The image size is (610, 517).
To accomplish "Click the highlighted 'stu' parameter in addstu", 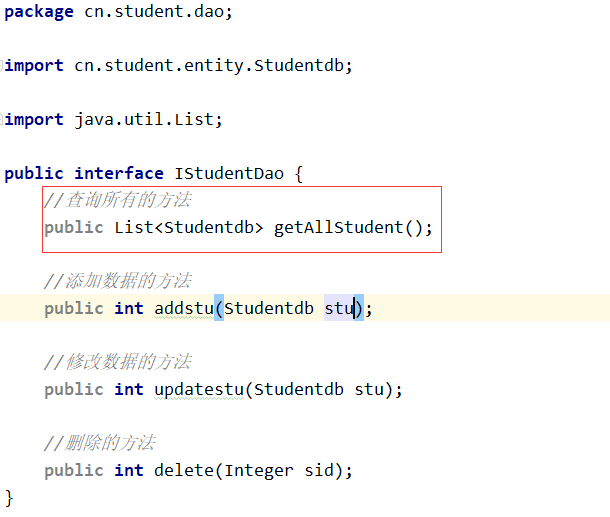I will tap(339, 308).
